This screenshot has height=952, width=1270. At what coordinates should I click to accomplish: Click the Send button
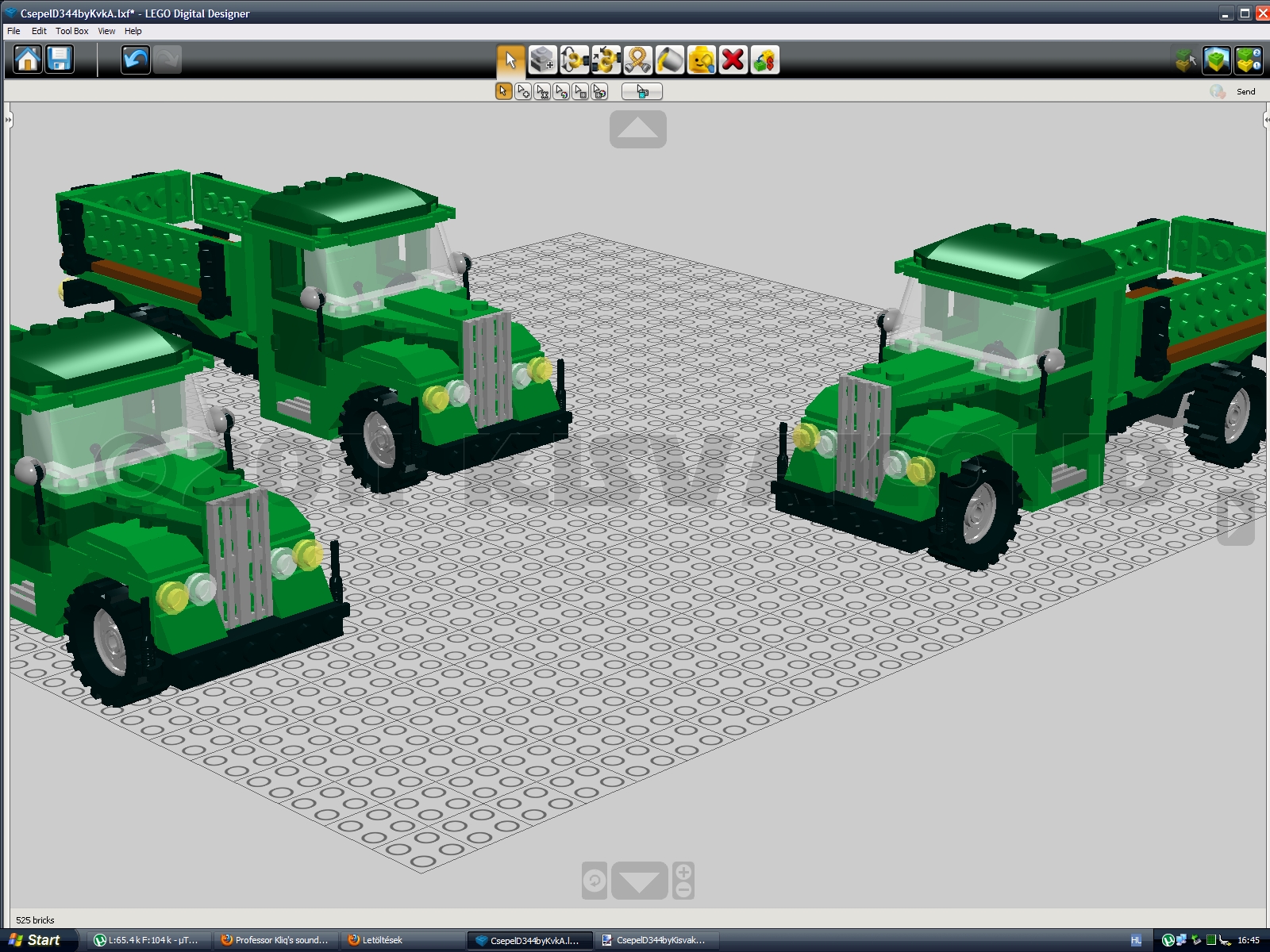(x=1246, y=91)
